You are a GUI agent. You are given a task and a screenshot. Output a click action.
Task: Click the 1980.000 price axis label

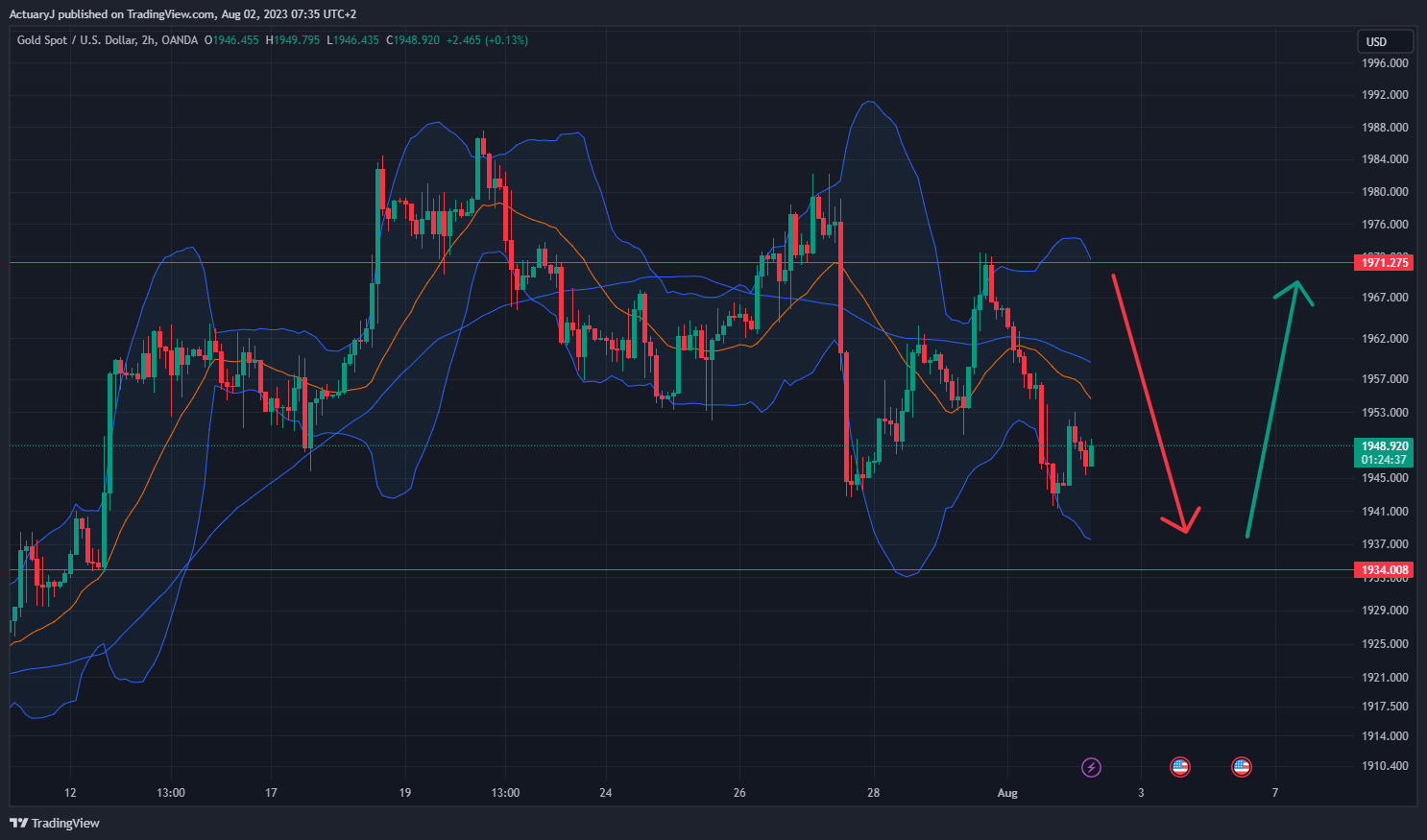[x=1385, y=192]
